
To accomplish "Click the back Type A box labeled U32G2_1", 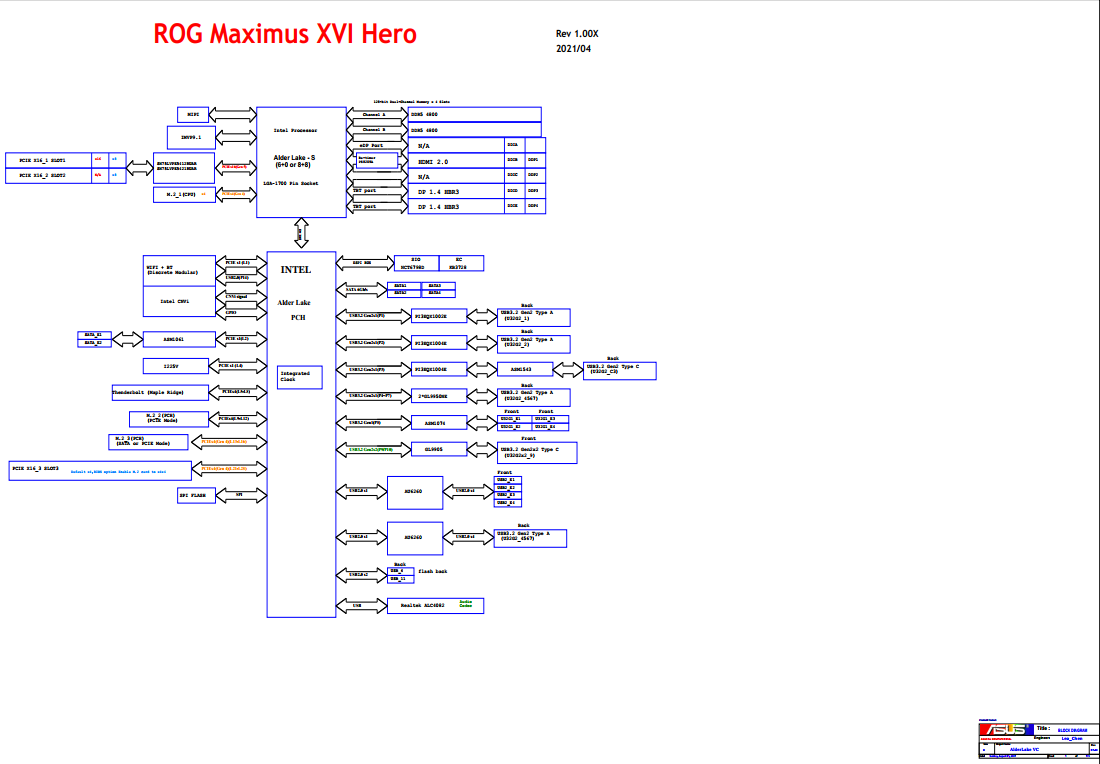I will pos(533,318).
